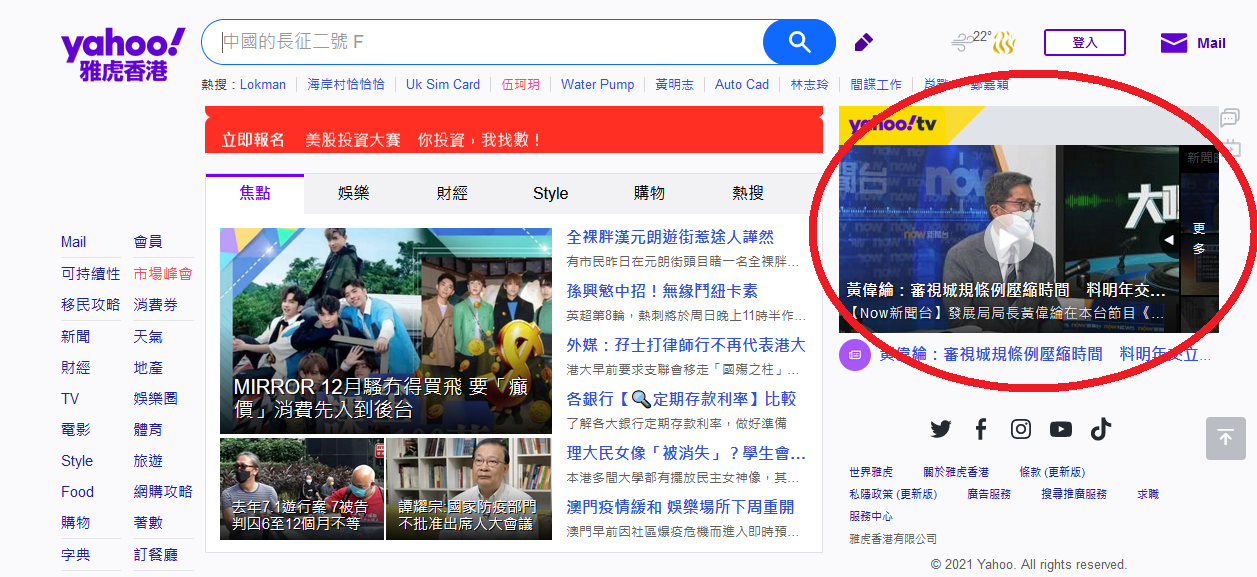The image size is (1257, 577).
Task: Open trending search Auto Cad
Action: (742, 85)
